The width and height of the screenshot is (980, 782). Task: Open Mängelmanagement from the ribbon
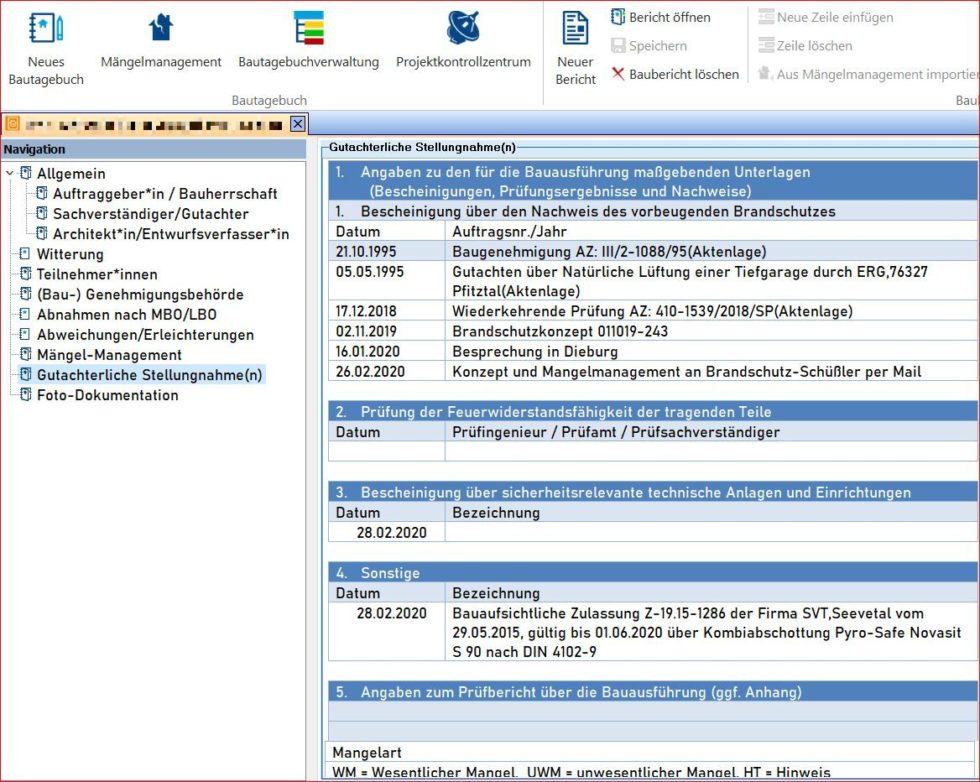coord(161,28)
